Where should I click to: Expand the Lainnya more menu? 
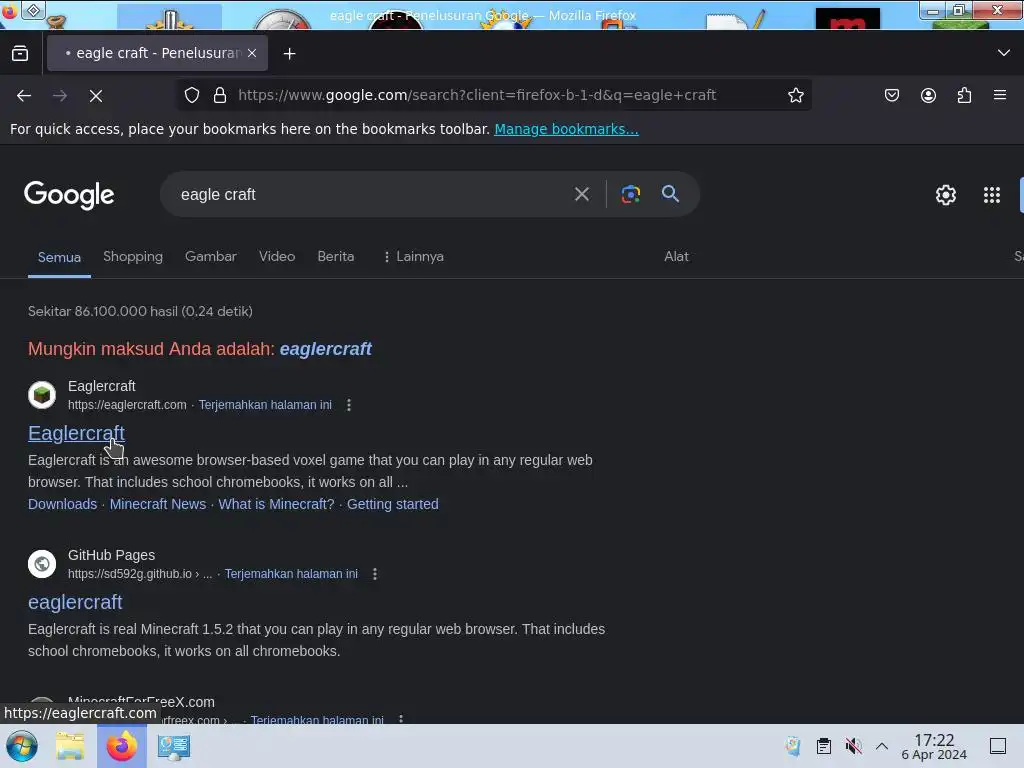coord(413,257)
